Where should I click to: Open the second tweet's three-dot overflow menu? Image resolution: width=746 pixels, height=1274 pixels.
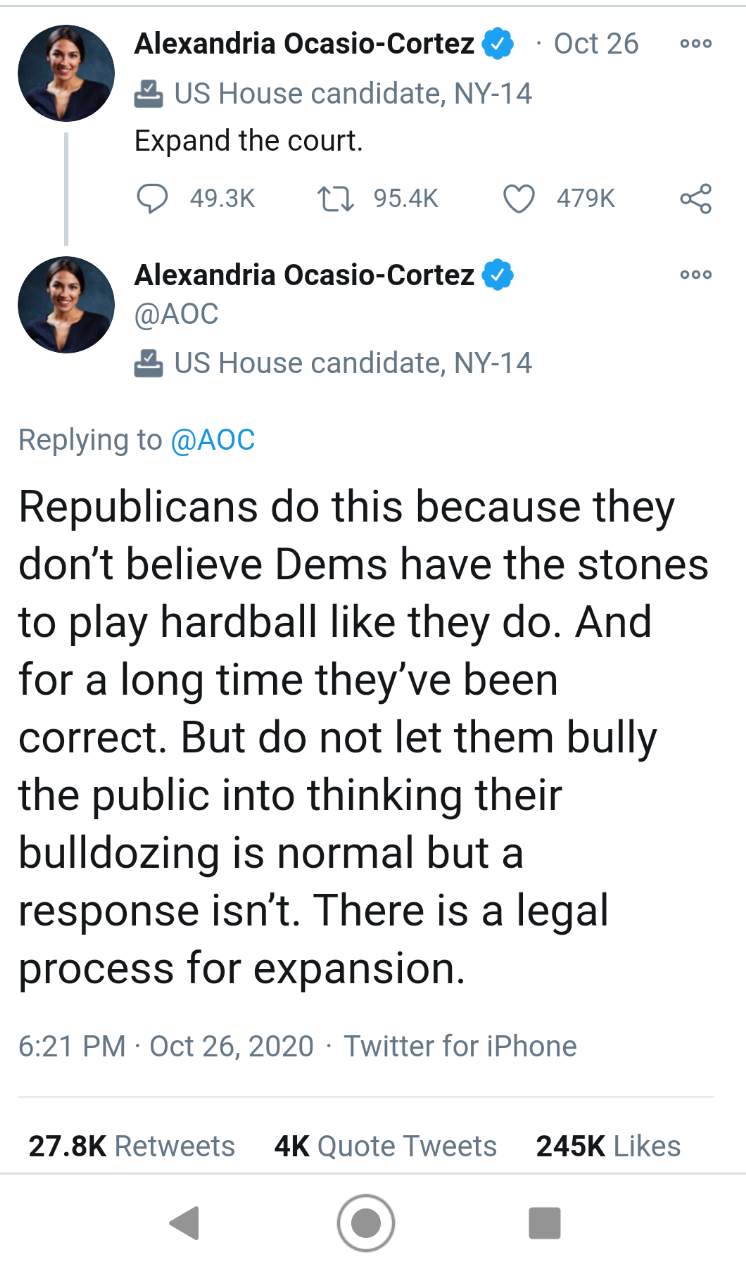coord(695,275)
